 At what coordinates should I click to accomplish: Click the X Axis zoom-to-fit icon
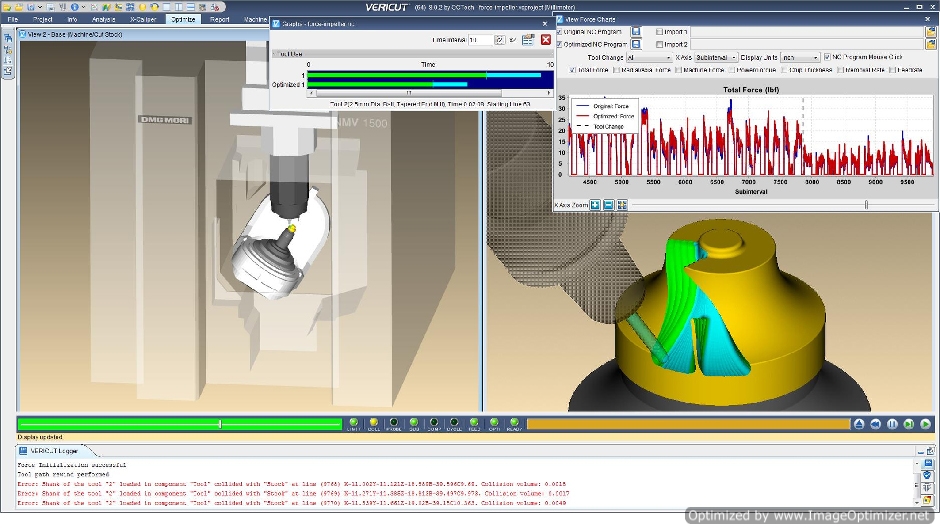(x=622, y=205)
